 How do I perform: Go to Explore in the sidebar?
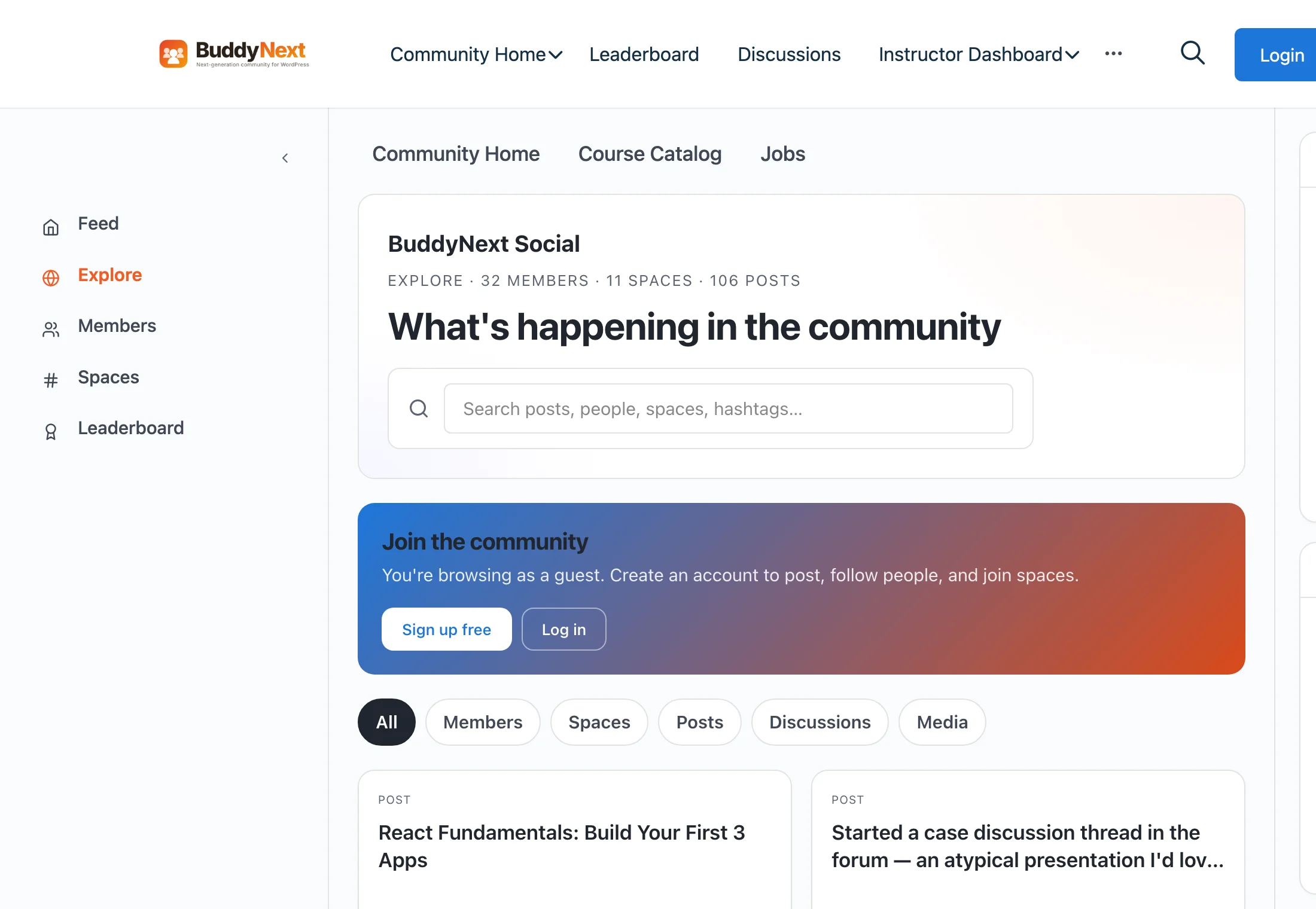(110, 274)
